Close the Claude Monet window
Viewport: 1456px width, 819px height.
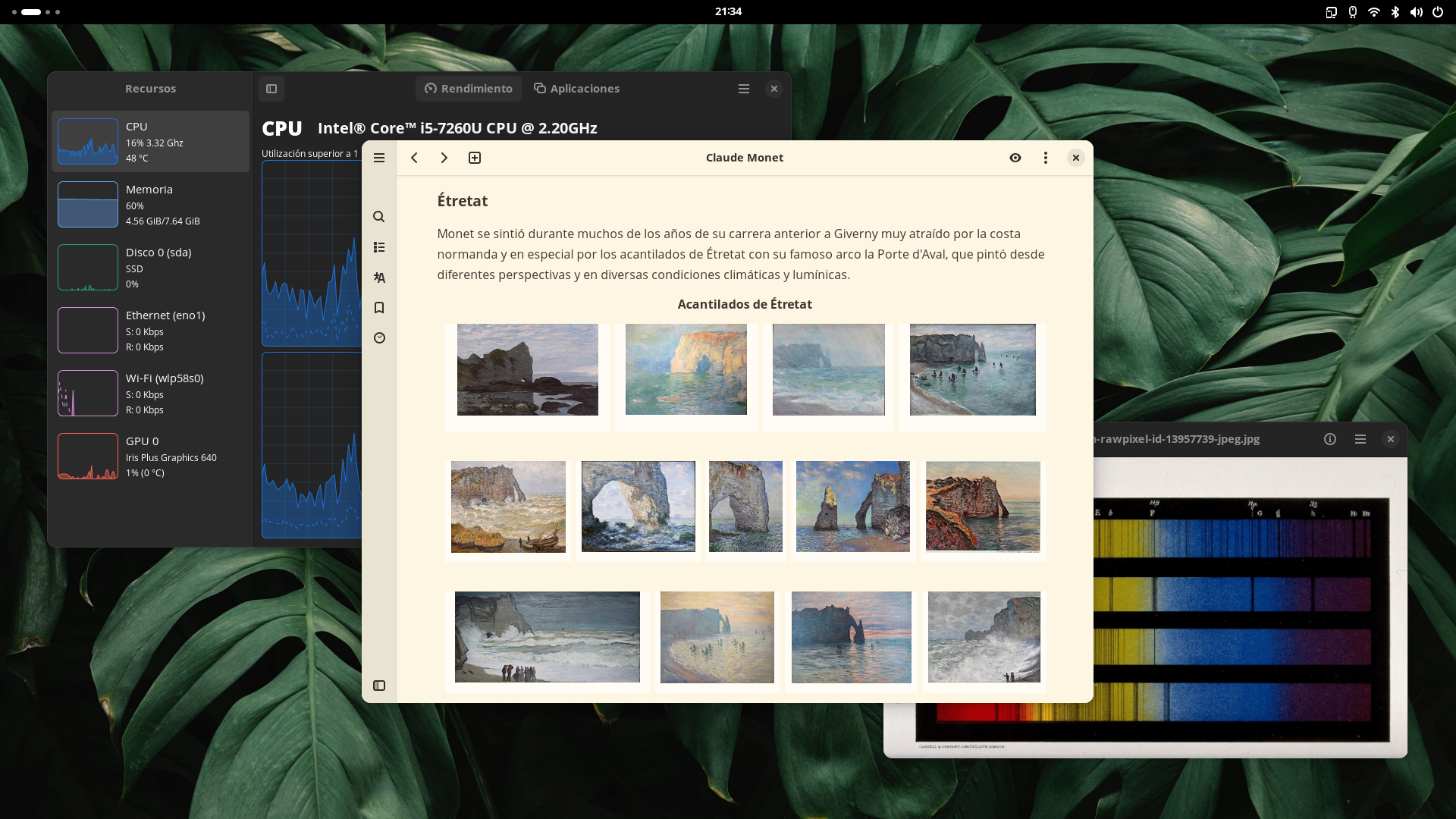[1076, 158]
